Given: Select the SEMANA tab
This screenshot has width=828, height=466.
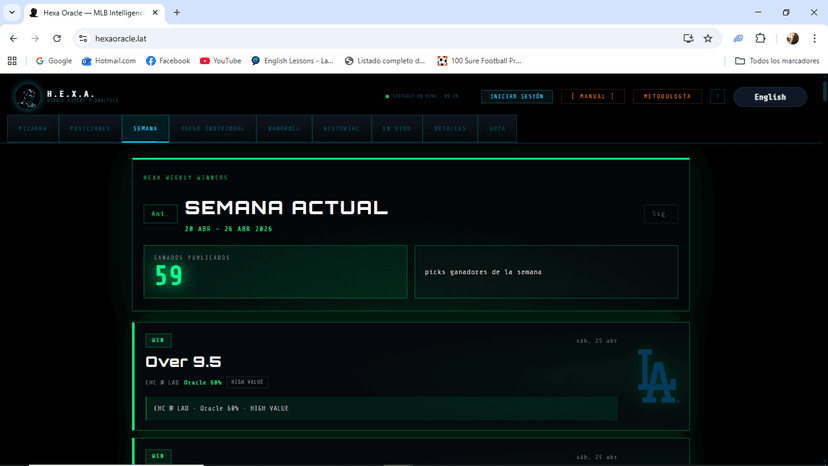Looking at the screenshot, I should pos(145,128).
